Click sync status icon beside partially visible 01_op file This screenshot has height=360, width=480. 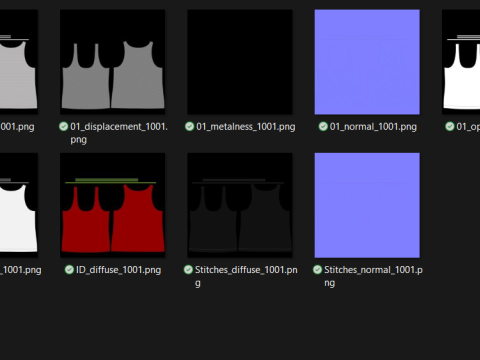(x=450, y=126)
